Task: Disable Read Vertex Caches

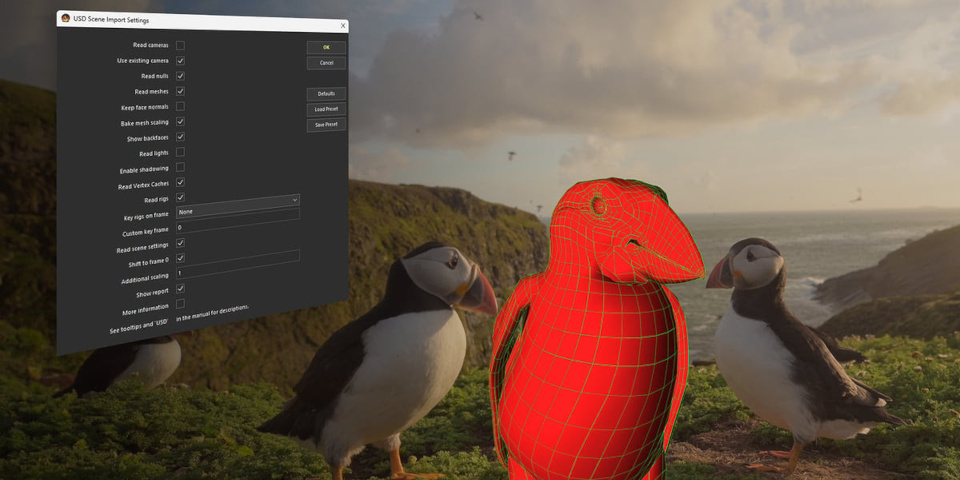Action: pos(180,182)
